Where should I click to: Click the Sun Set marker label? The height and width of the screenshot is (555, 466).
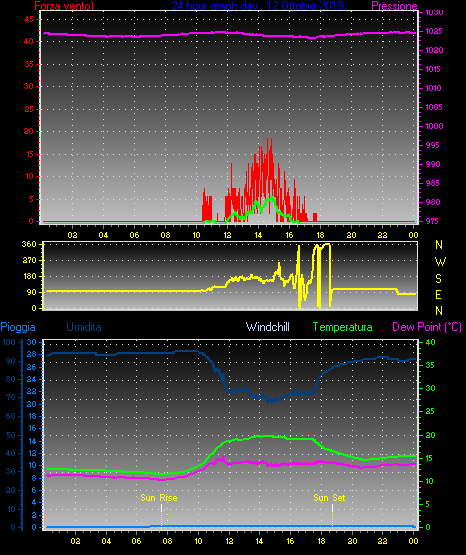coord(329,498)
